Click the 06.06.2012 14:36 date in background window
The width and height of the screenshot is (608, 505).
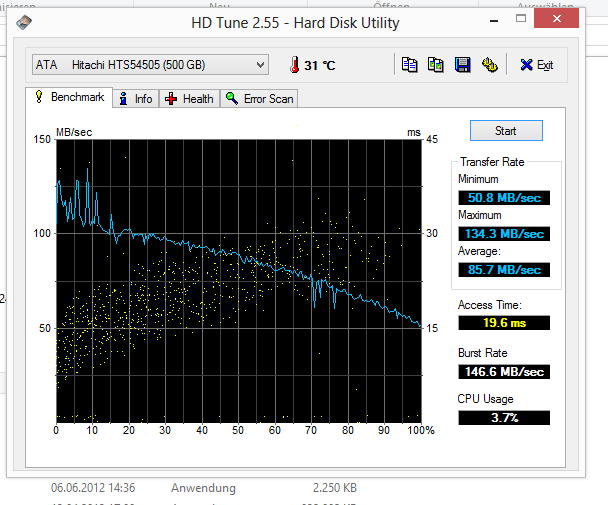[93, 488]
